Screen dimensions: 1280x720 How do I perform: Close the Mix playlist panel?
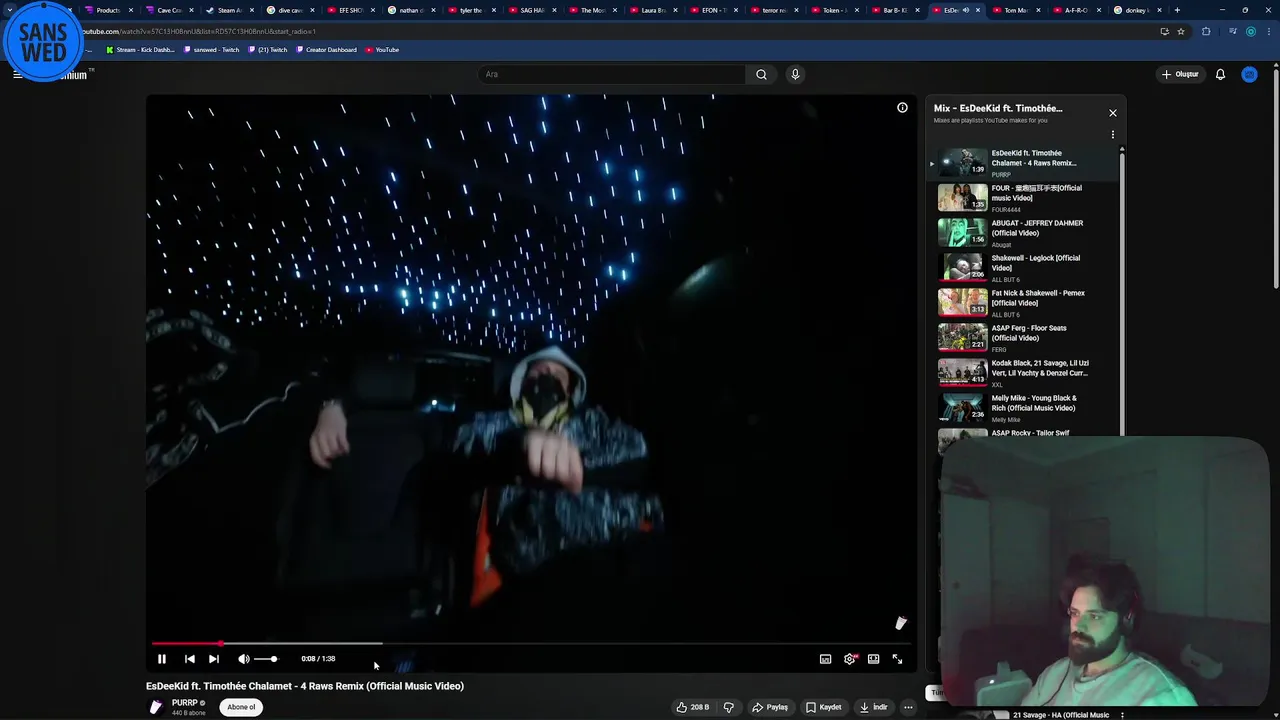click(x=1112, y=113)
